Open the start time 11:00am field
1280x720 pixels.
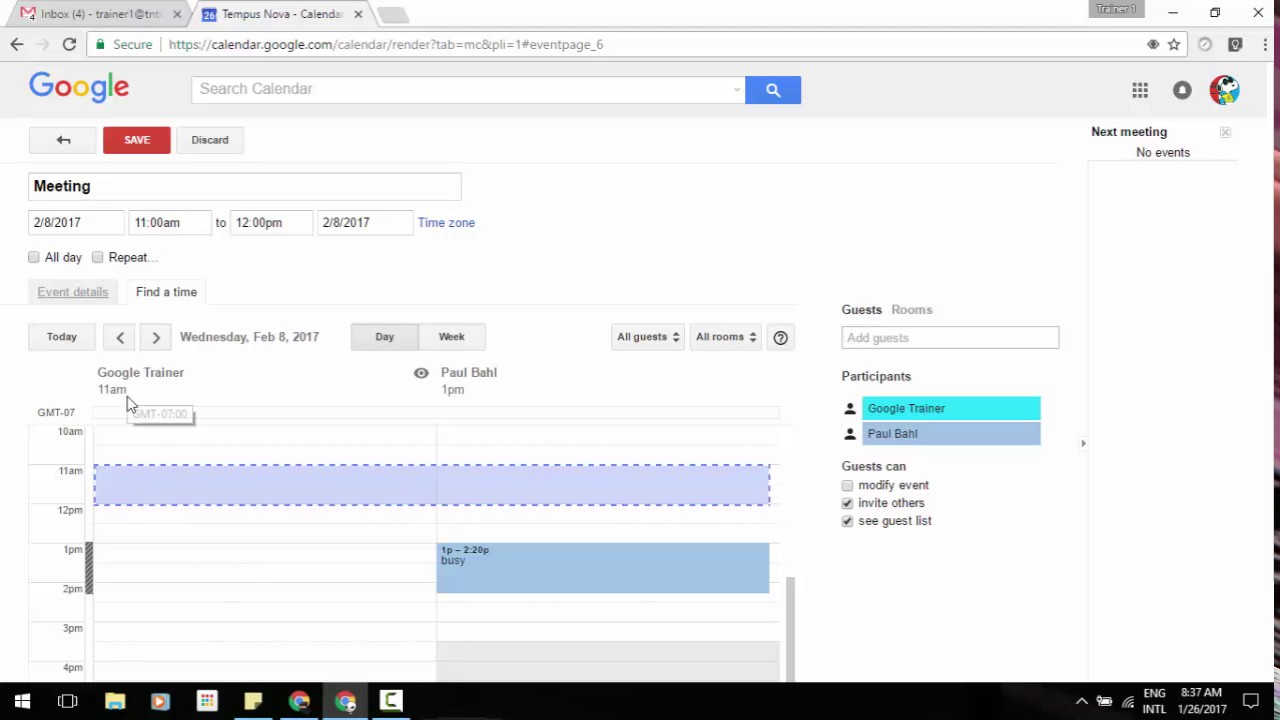pyautogui.click(x=170, y=223)
